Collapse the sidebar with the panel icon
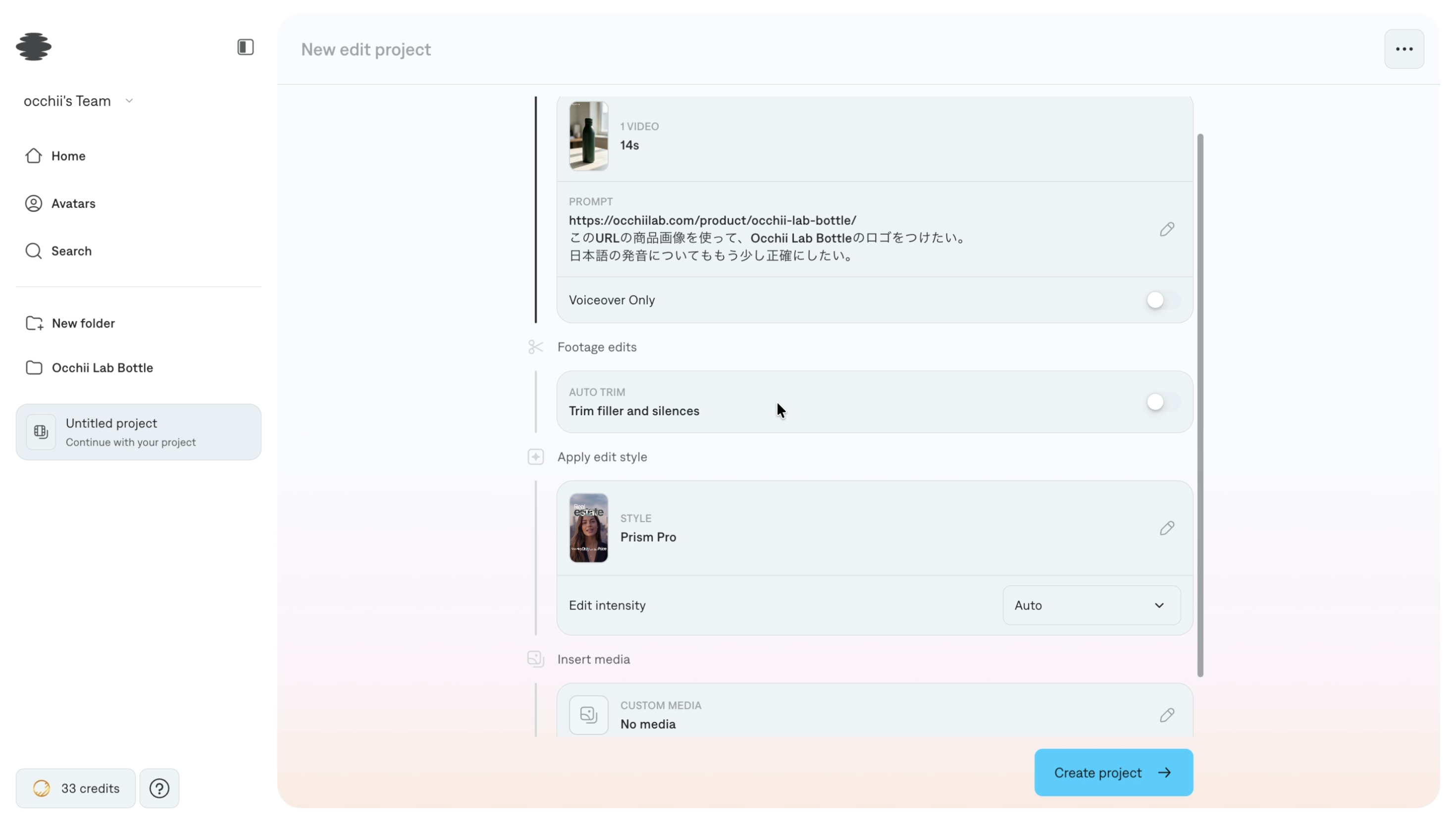Viewport: 1456px width, 822px height. click(x=245, y=47)
